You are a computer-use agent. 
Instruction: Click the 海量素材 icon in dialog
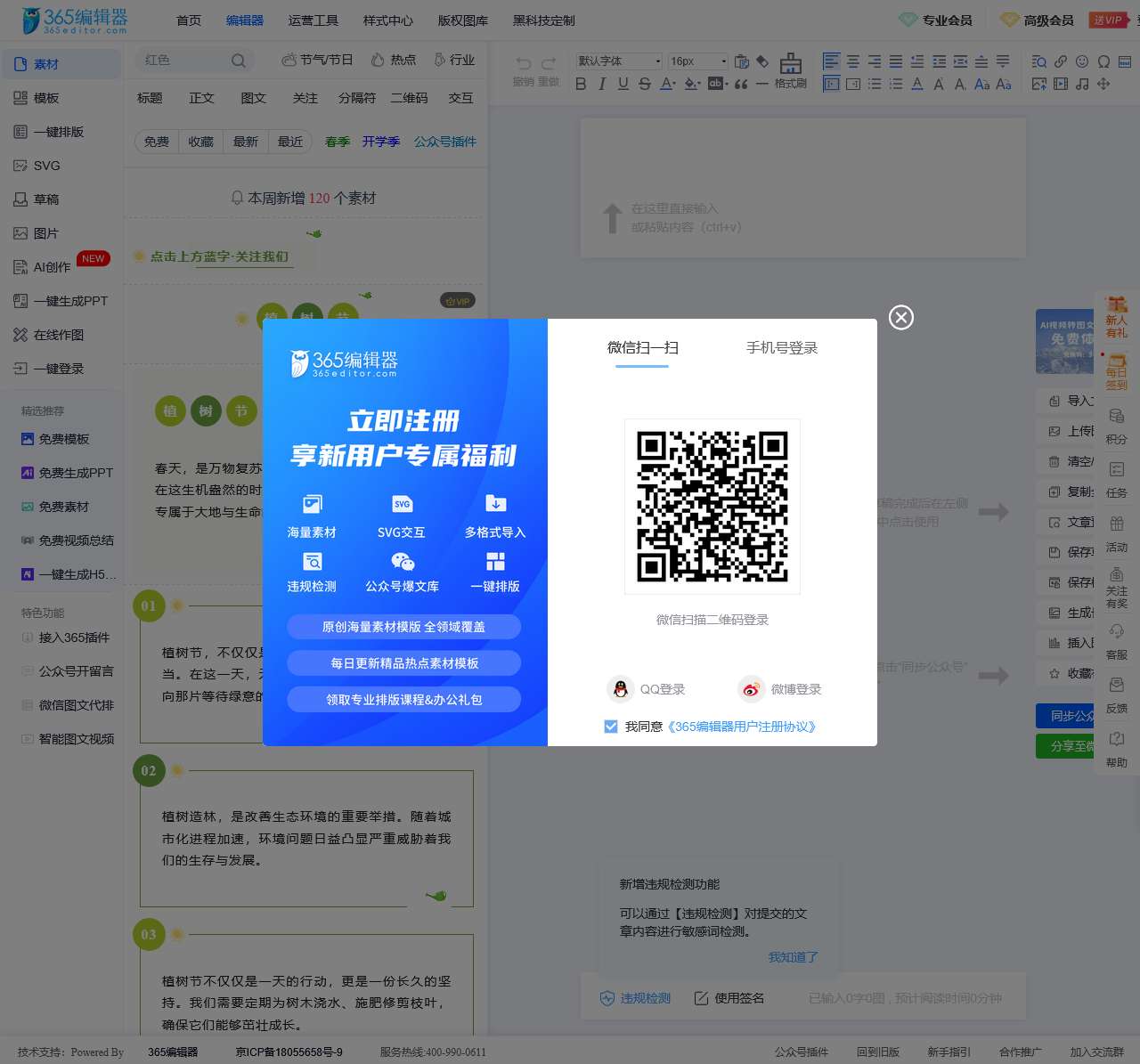tap(312, 504)
